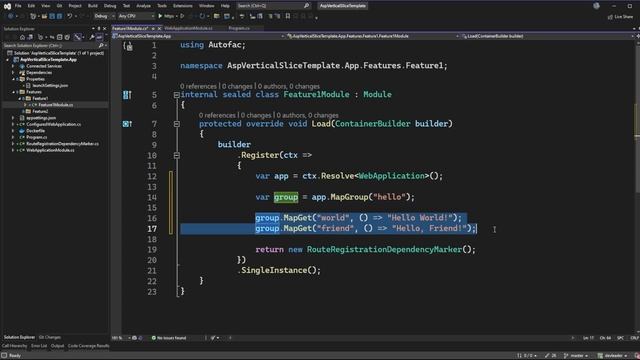Toggle Show All Files in Solution Explorer

coord(67,37)
